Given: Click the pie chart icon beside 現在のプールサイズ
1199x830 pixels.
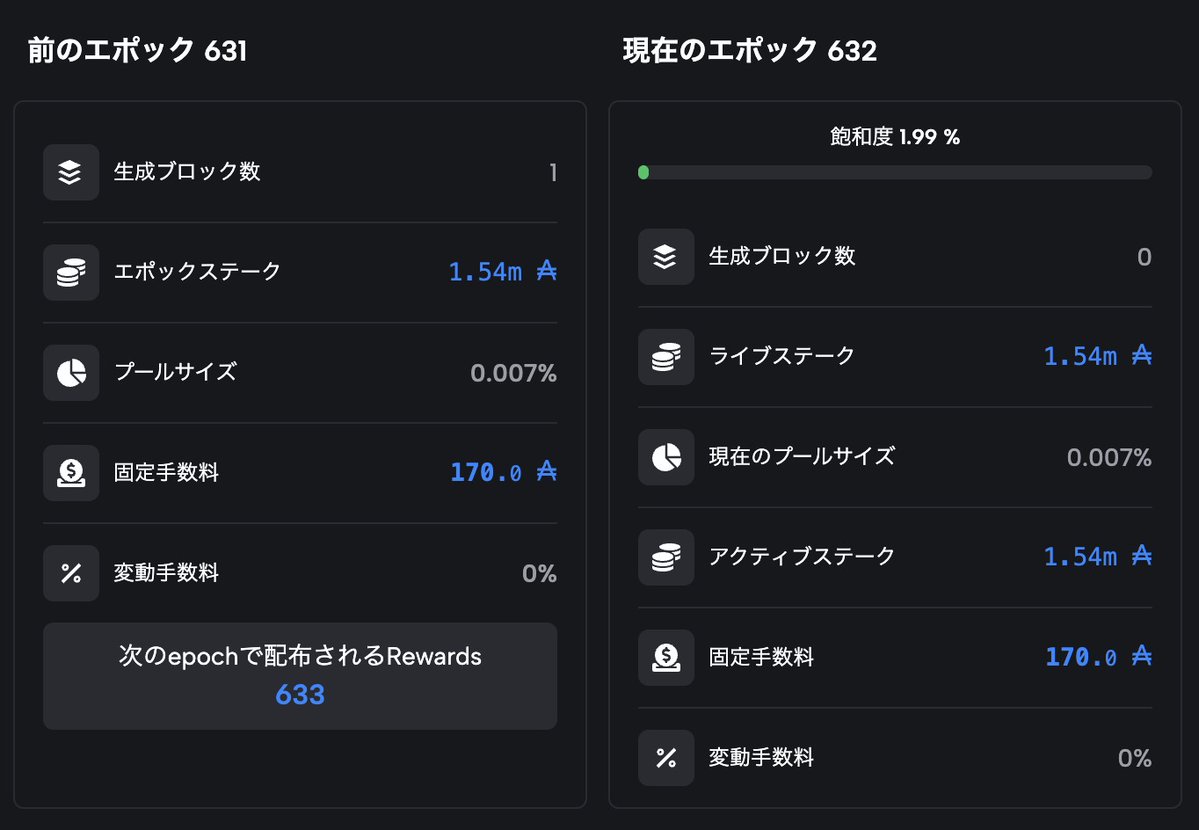Looking at the screenshot, I should coord(666,457).
